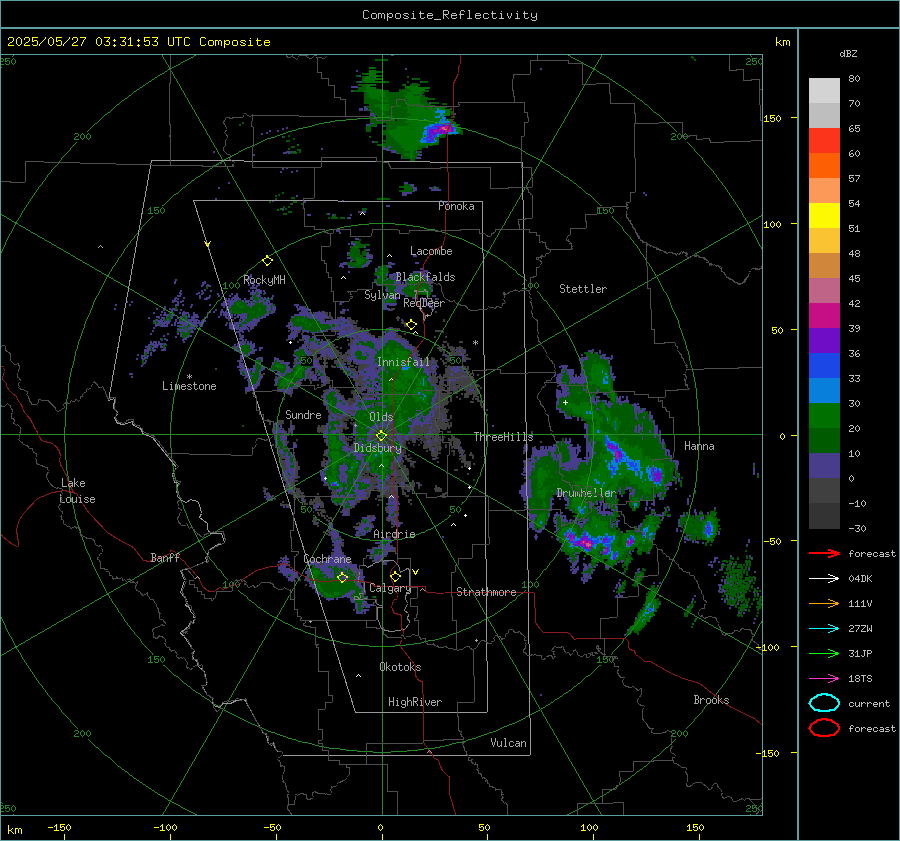Click the white 04DK arrow icon
Viewport: 900px width, 841px height.
[x=824, y=578]
